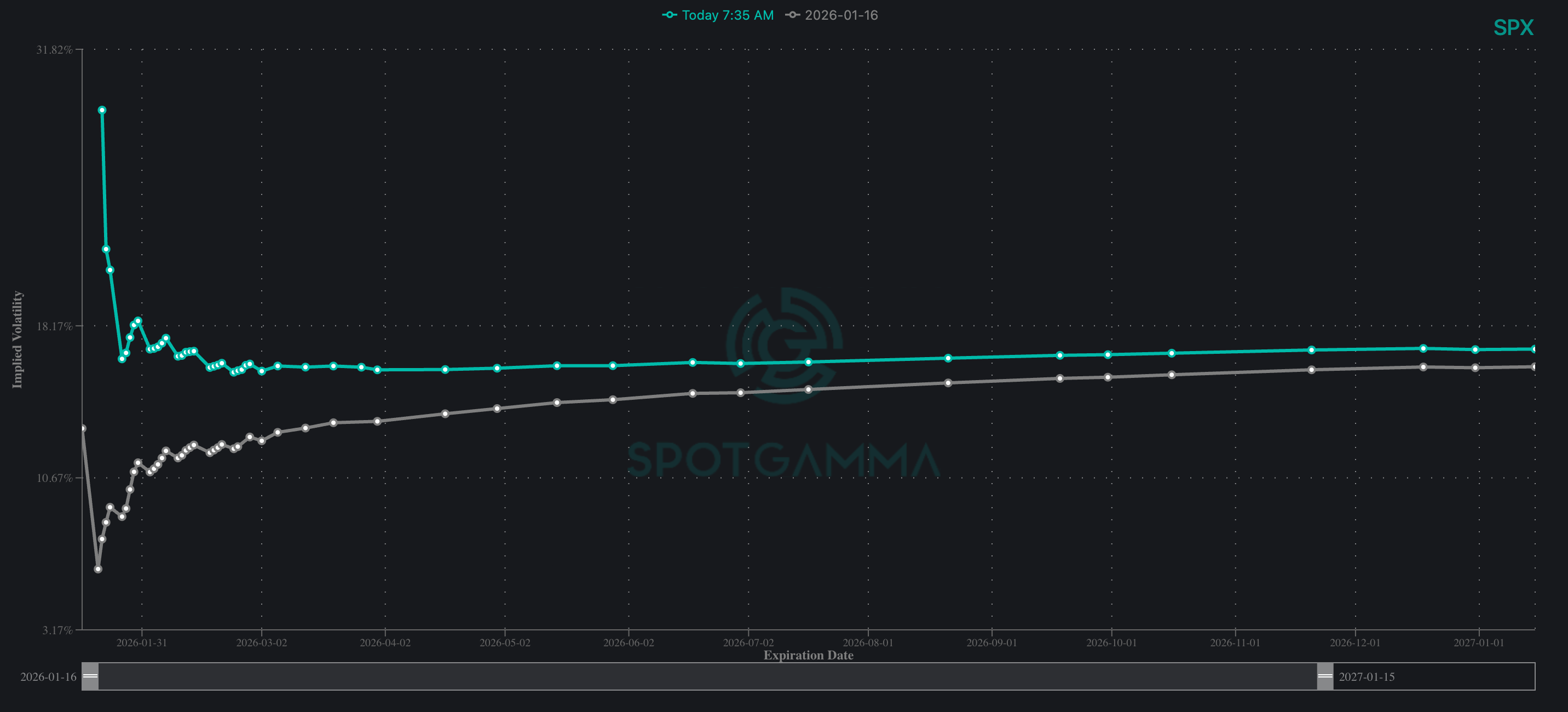Viewport: 1568px width, 712px height.
Task: Click the 18.17% y-axis label
Action: [54, 326]
